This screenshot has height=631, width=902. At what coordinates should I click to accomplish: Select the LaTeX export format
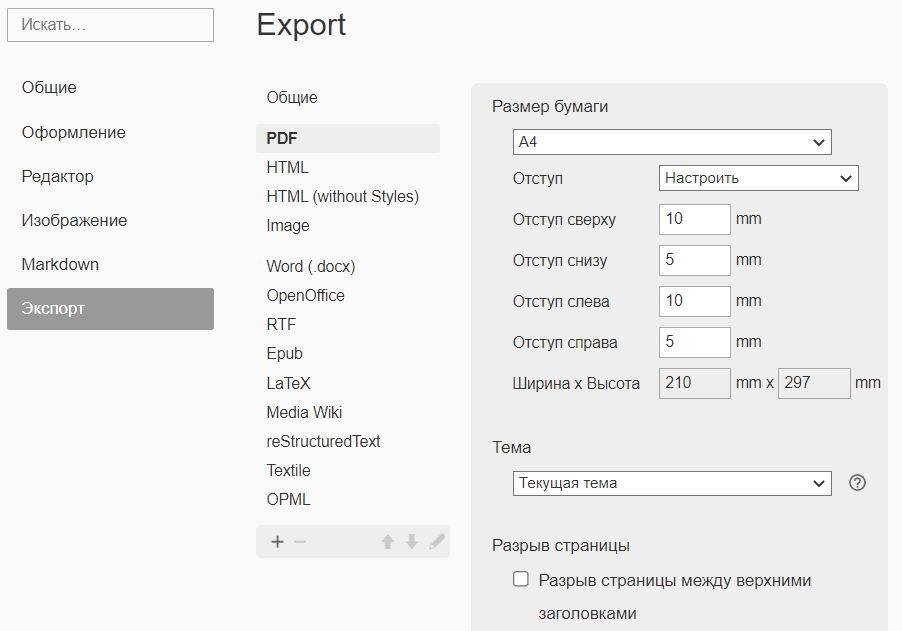coord(289,383)
